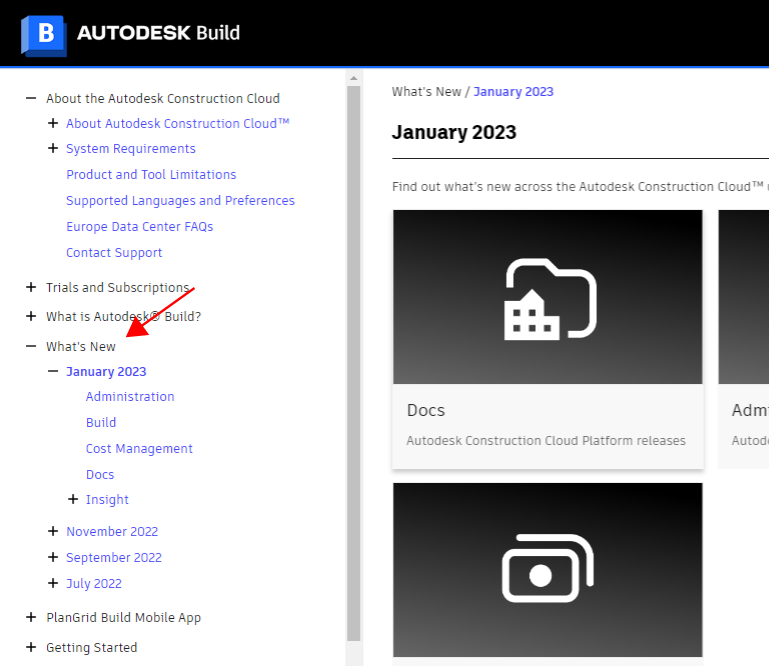Collapse About the Autodesk Construction Cloud section
This screenshot has width=769, height=666.
pos(31,98)
